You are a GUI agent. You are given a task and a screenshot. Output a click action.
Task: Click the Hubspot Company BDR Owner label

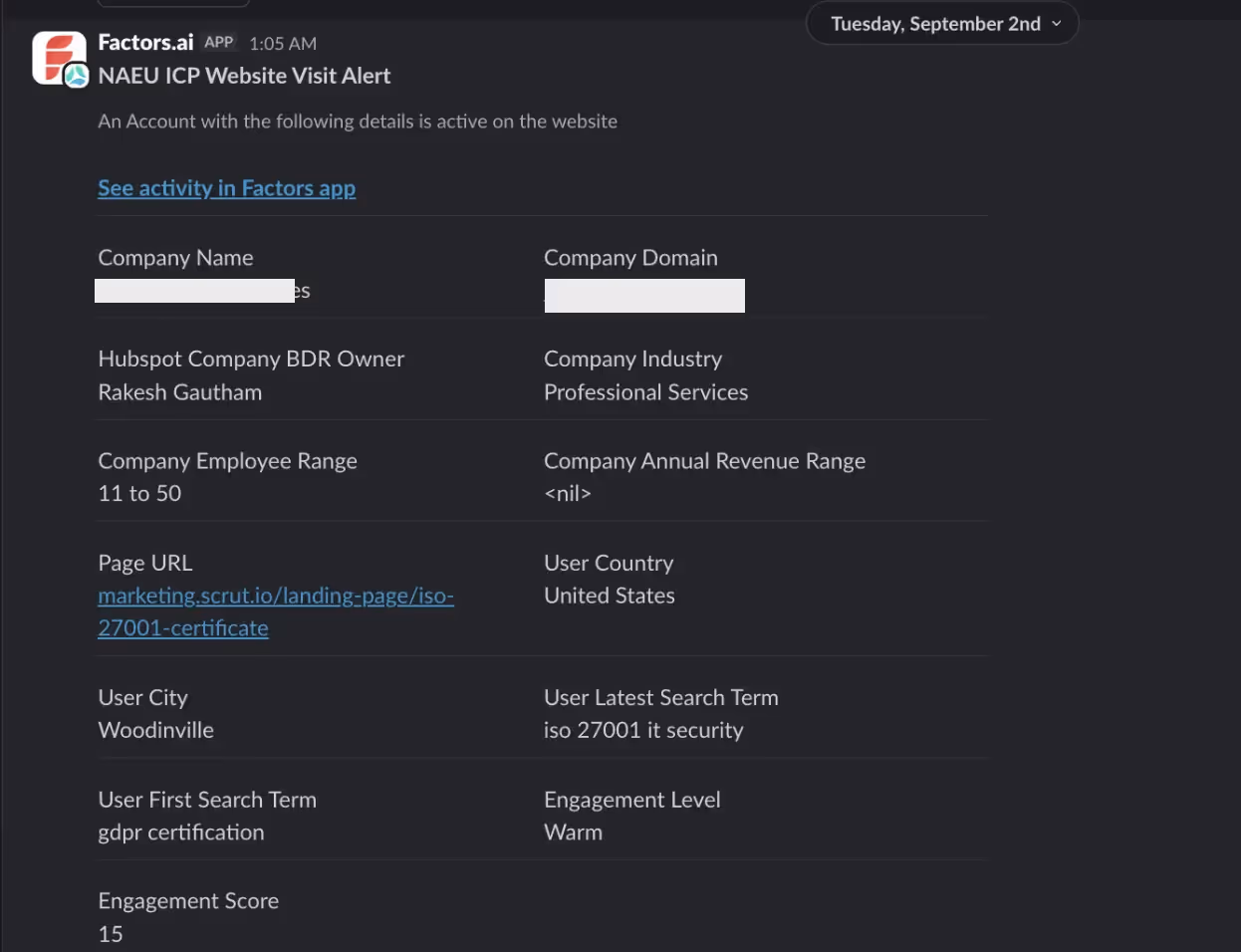pos(251,359)
